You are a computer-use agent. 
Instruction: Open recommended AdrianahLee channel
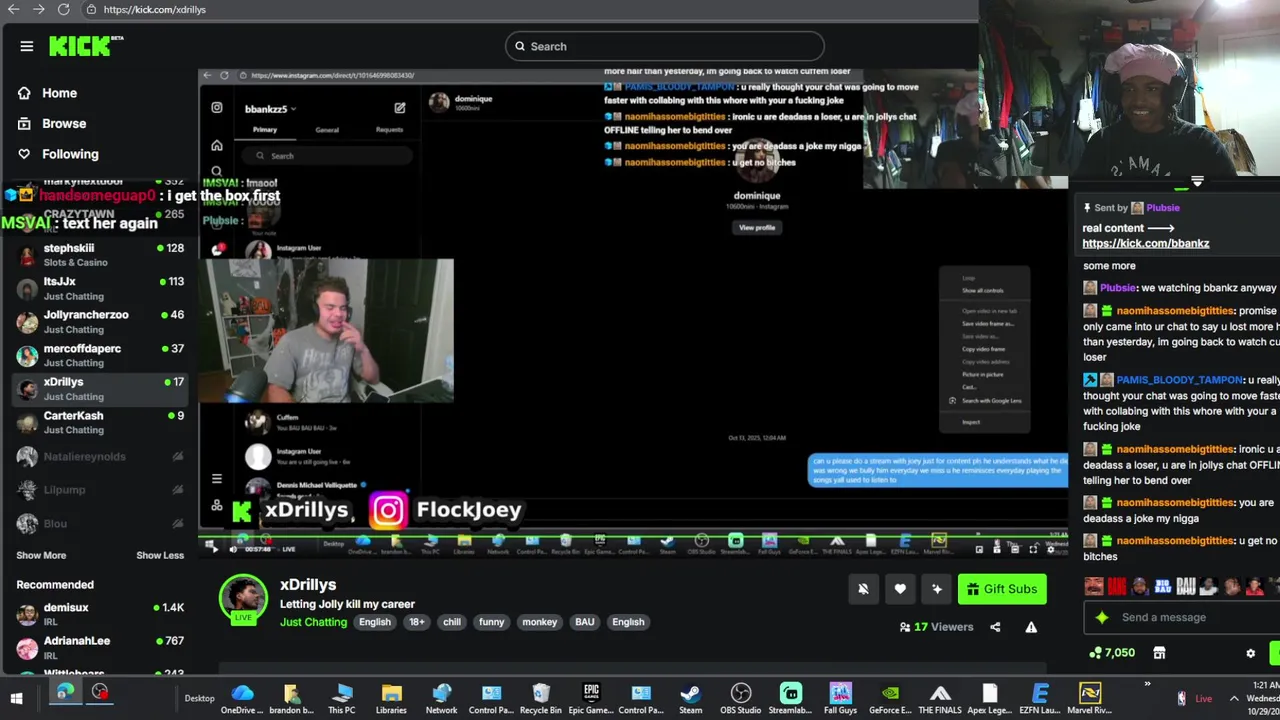coord(100,647)
